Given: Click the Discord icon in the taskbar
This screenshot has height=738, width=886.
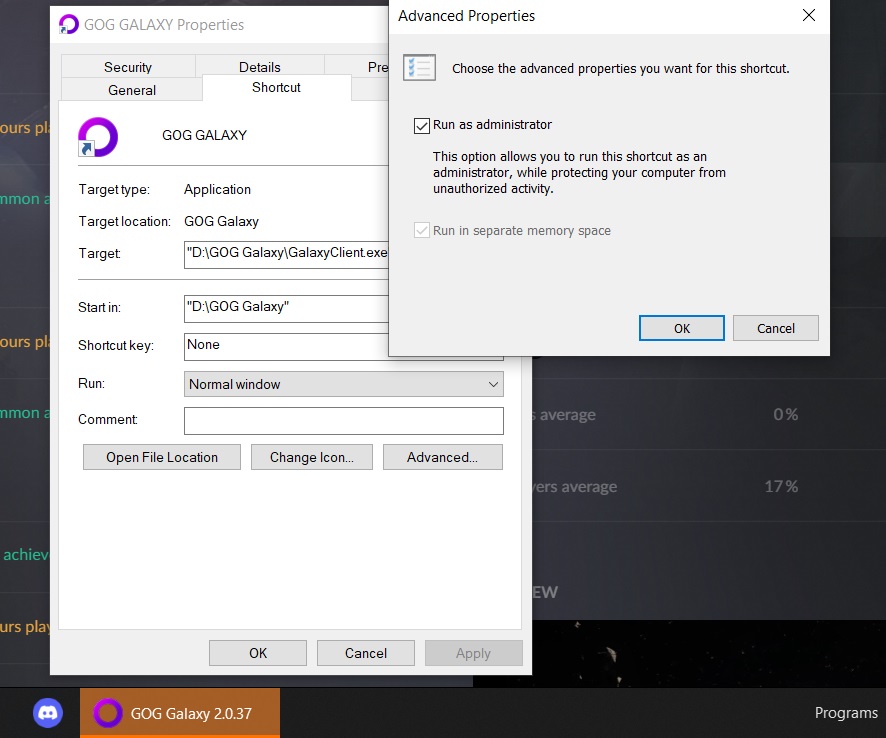Looking at the screenshot, I should (48, 713).
